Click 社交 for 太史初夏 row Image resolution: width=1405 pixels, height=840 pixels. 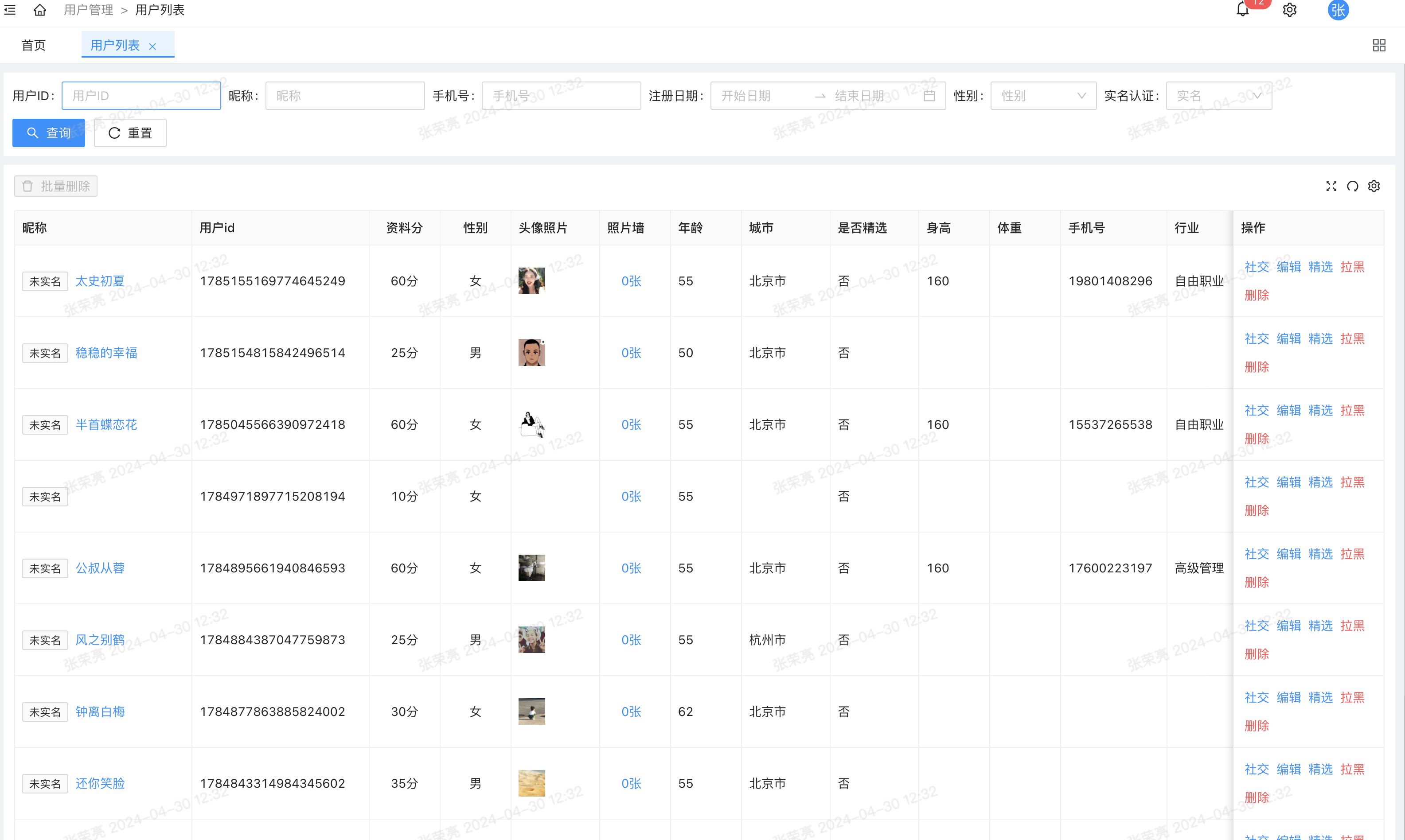pos(1257,267)
